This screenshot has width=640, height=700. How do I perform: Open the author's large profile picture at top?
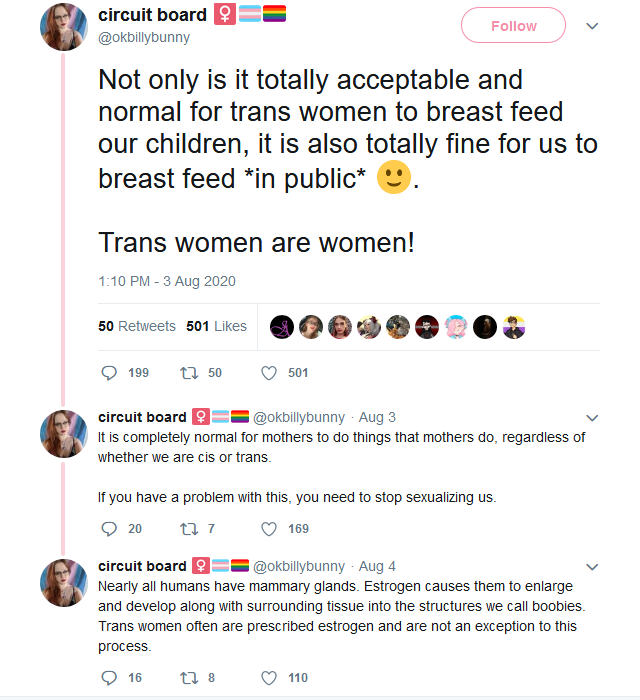[x=64, y=27]
